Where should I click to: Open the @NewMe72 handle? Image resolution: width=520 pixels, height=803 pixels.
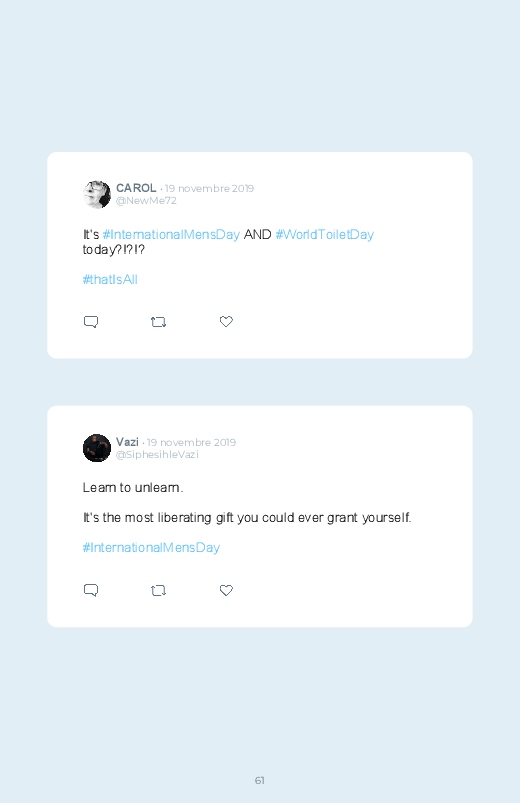pyautogui.click(x=146, y=201)
